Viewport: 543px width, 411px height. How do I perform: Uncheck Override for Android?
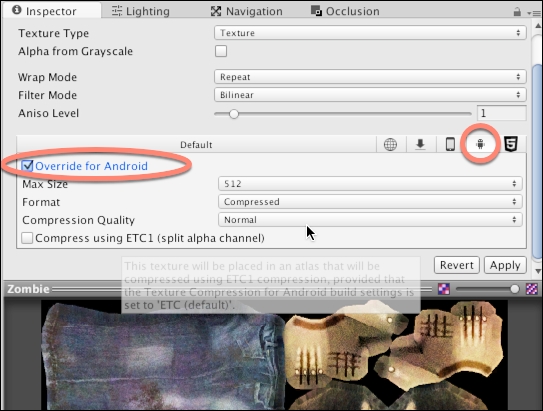[x=27, y=166]
